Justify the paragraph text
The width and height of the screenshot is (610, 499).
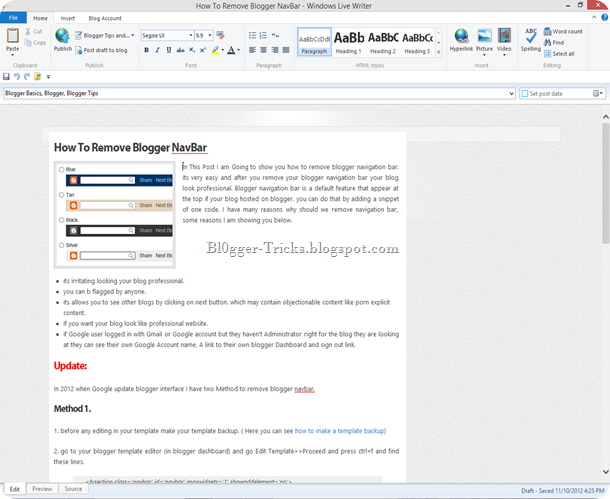pos(286,50)
